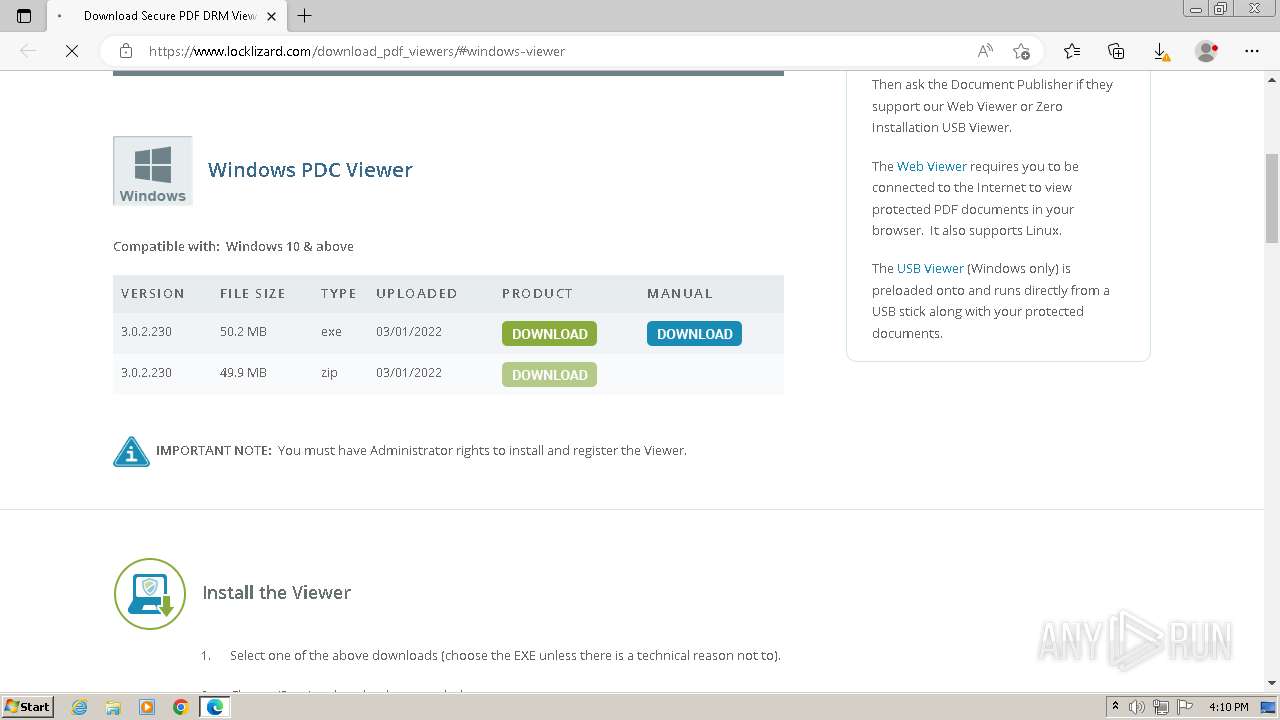This screenshot has width=1280, height=720.
Task: Stop loading the page
Action: click(x=72, y=51)
